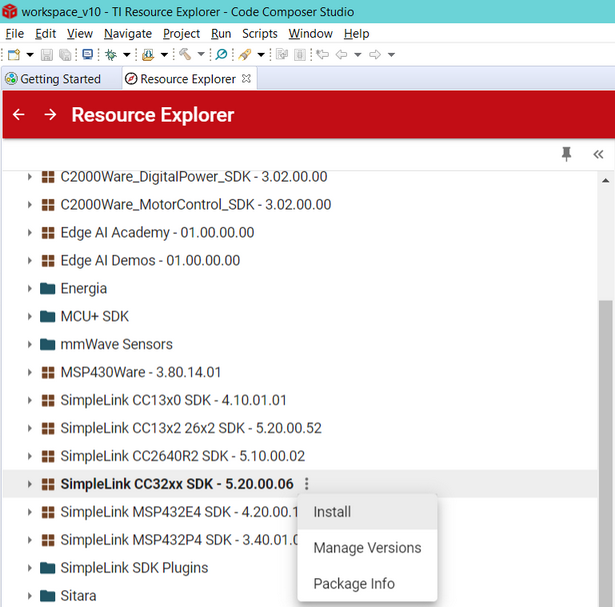Open the File menu
The image size is (615, 607).
point(15,34)
